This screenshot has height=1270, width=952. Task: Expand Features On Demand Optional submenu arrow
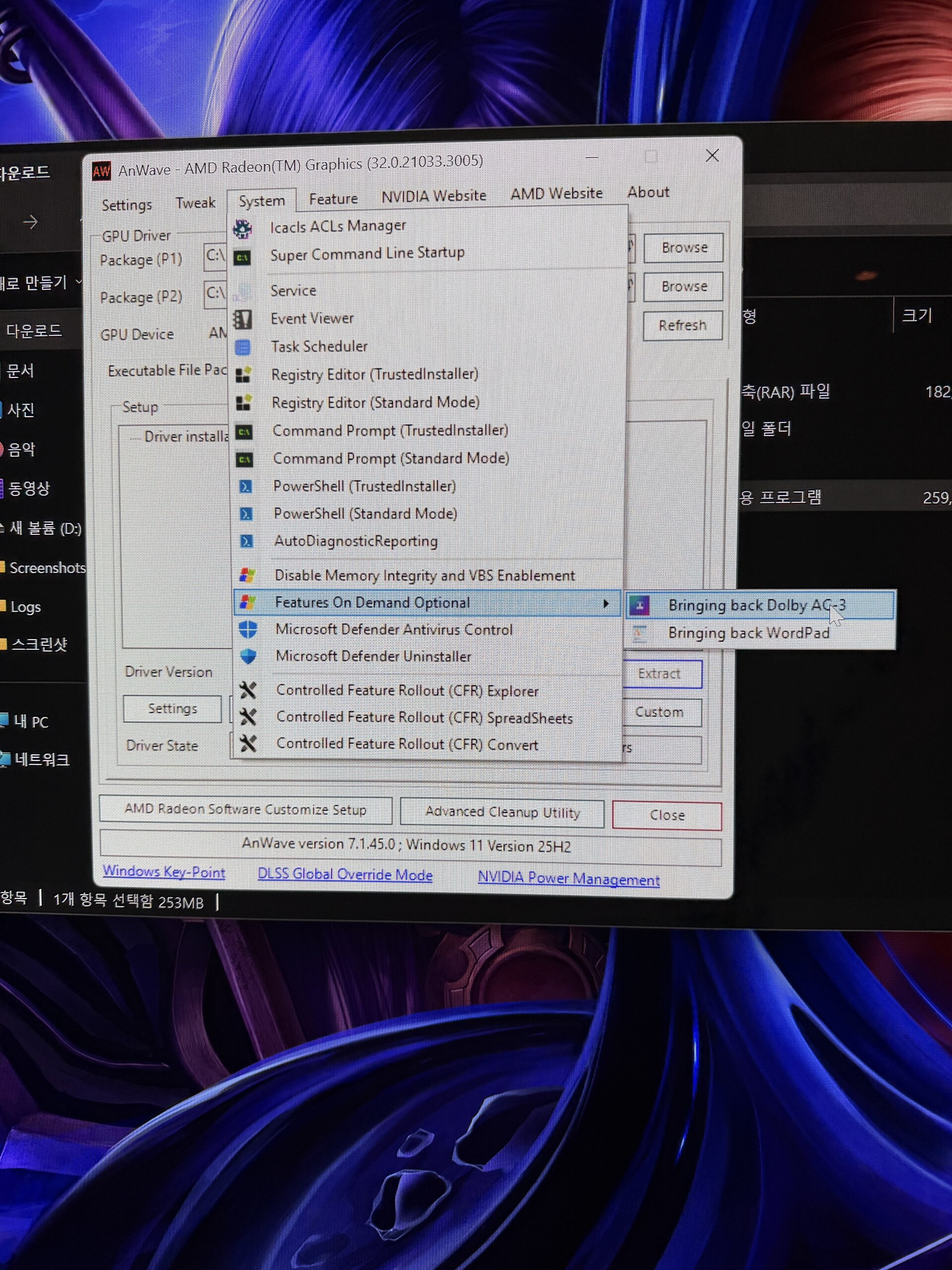pyautogui.click(x=605, y=603)
